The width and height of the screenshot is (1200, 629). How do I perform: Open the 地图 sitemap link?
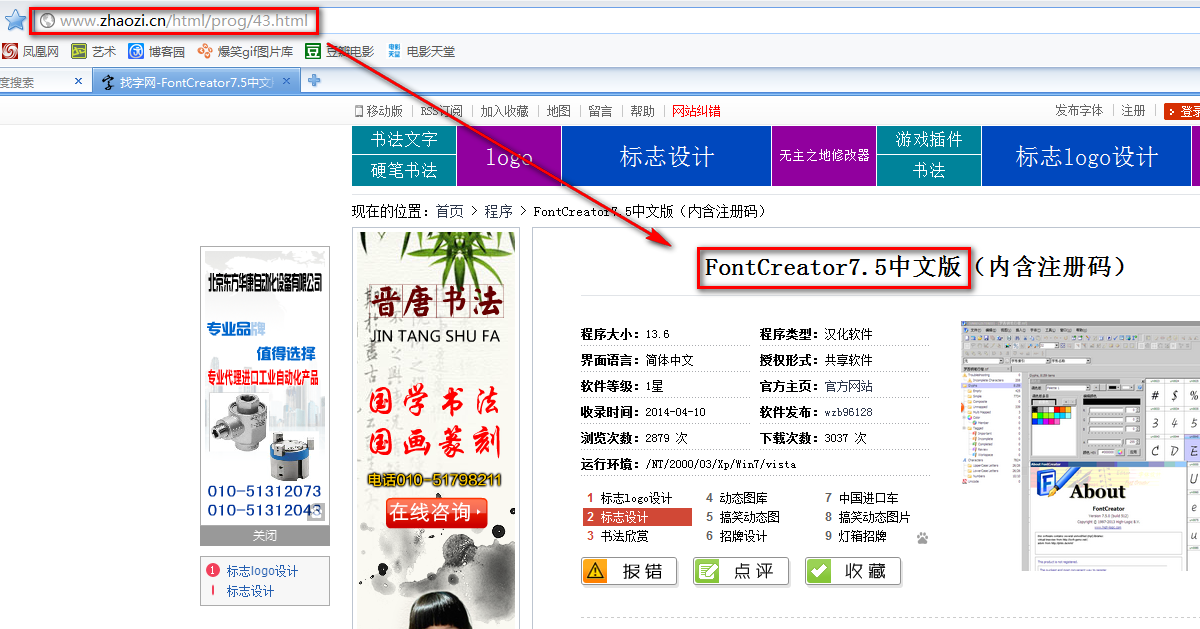(559, 111)
